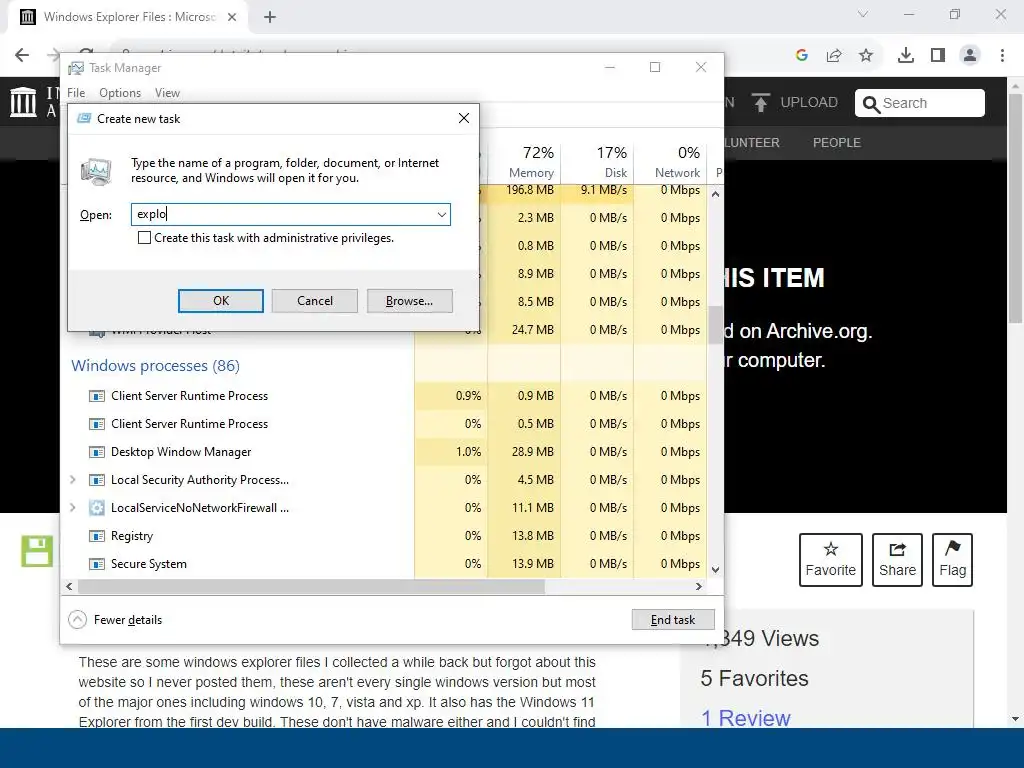Click the horizontal scrollbar right arrow
1024x768 pixels.
coord(699,587)
